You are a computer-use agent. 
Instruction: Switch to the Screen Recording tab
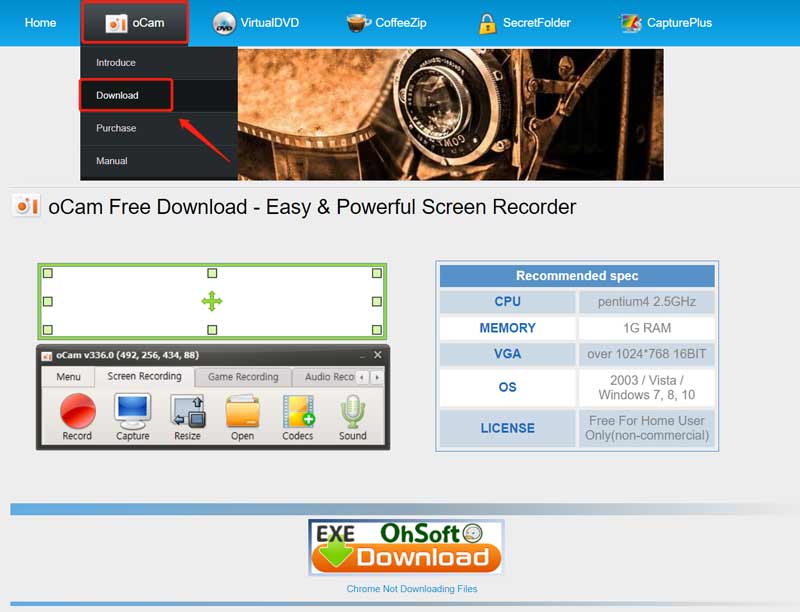144,376
